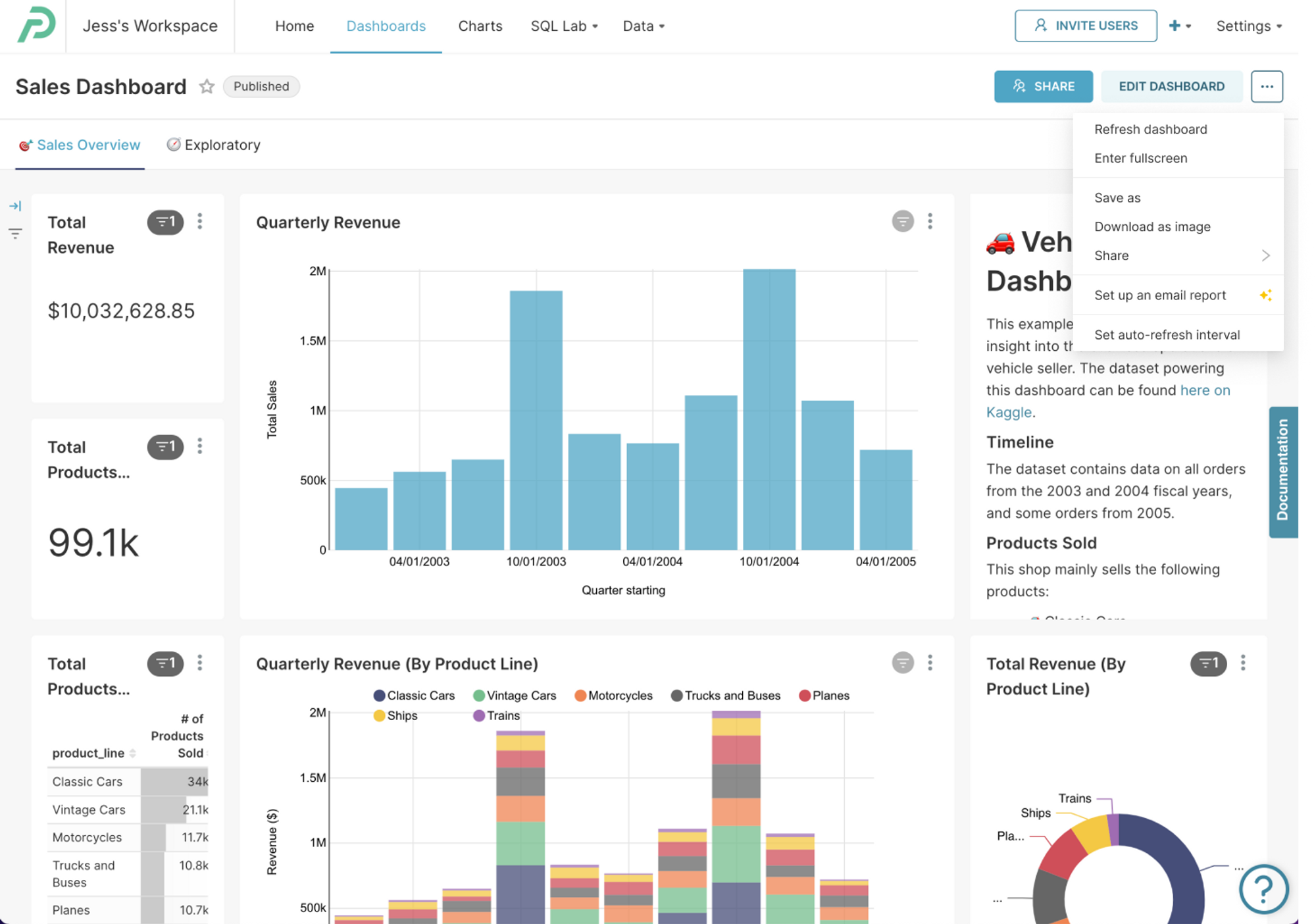Click the Preset logo icon

(36, 25)
